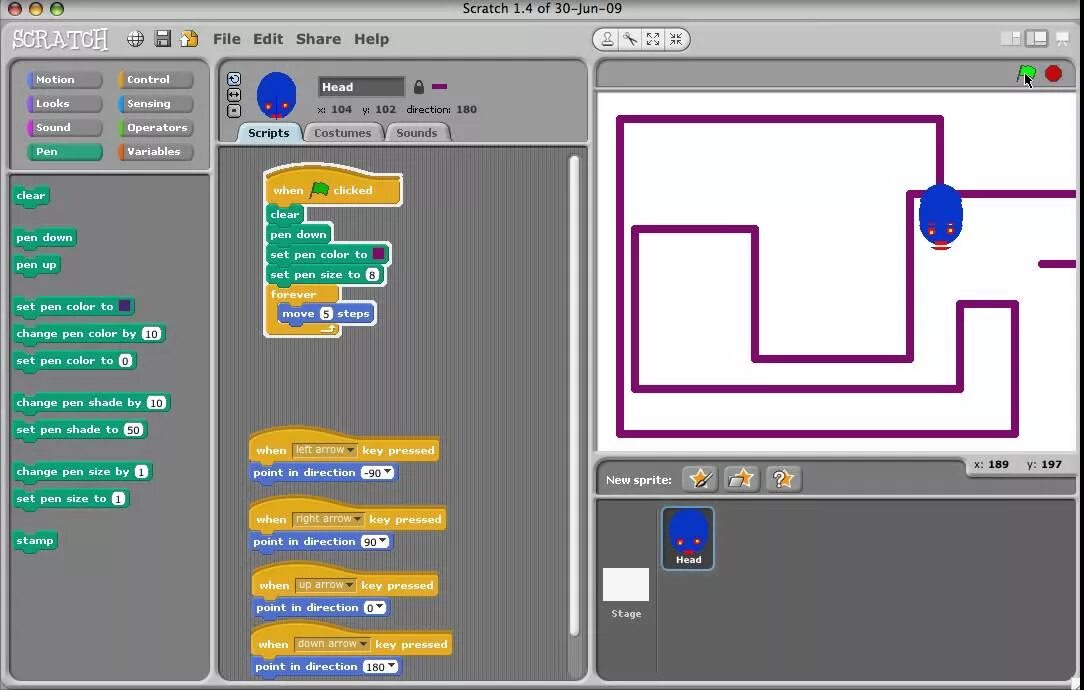Click the pen size value 8 in script

(372, 275)
